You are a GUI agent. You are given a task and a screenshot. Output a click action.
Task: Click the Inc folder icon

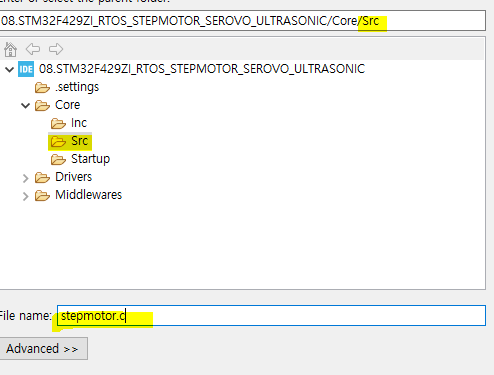pos(58,124)
